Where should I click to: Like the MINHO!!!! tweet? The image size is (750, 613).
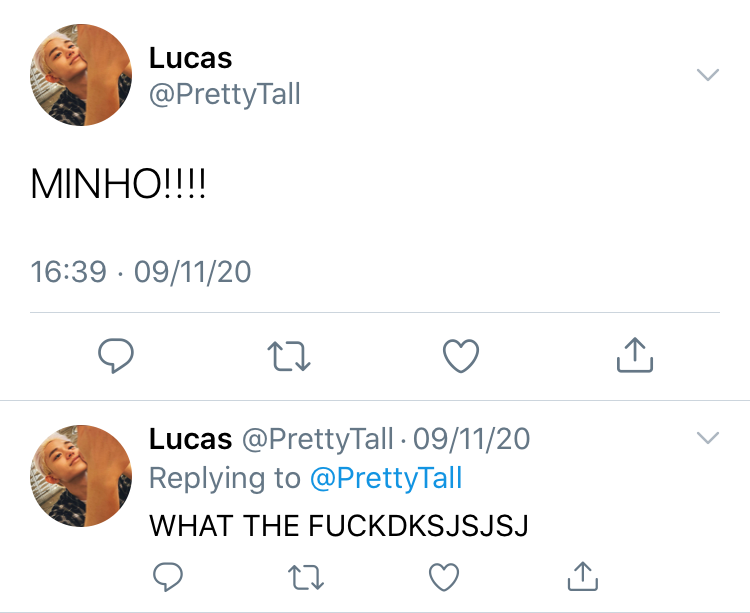pyautogui.click(x=461, y=355)
